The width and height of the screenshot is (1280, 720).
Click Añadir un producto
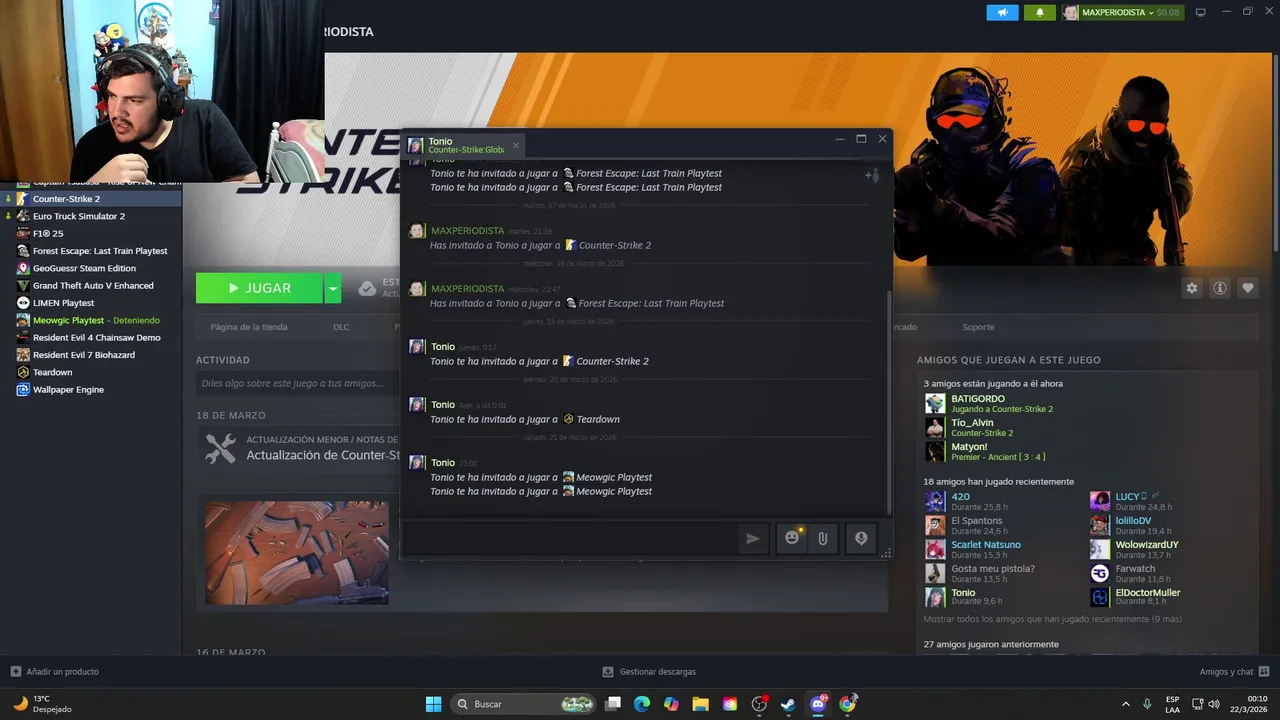pos(54,672)
